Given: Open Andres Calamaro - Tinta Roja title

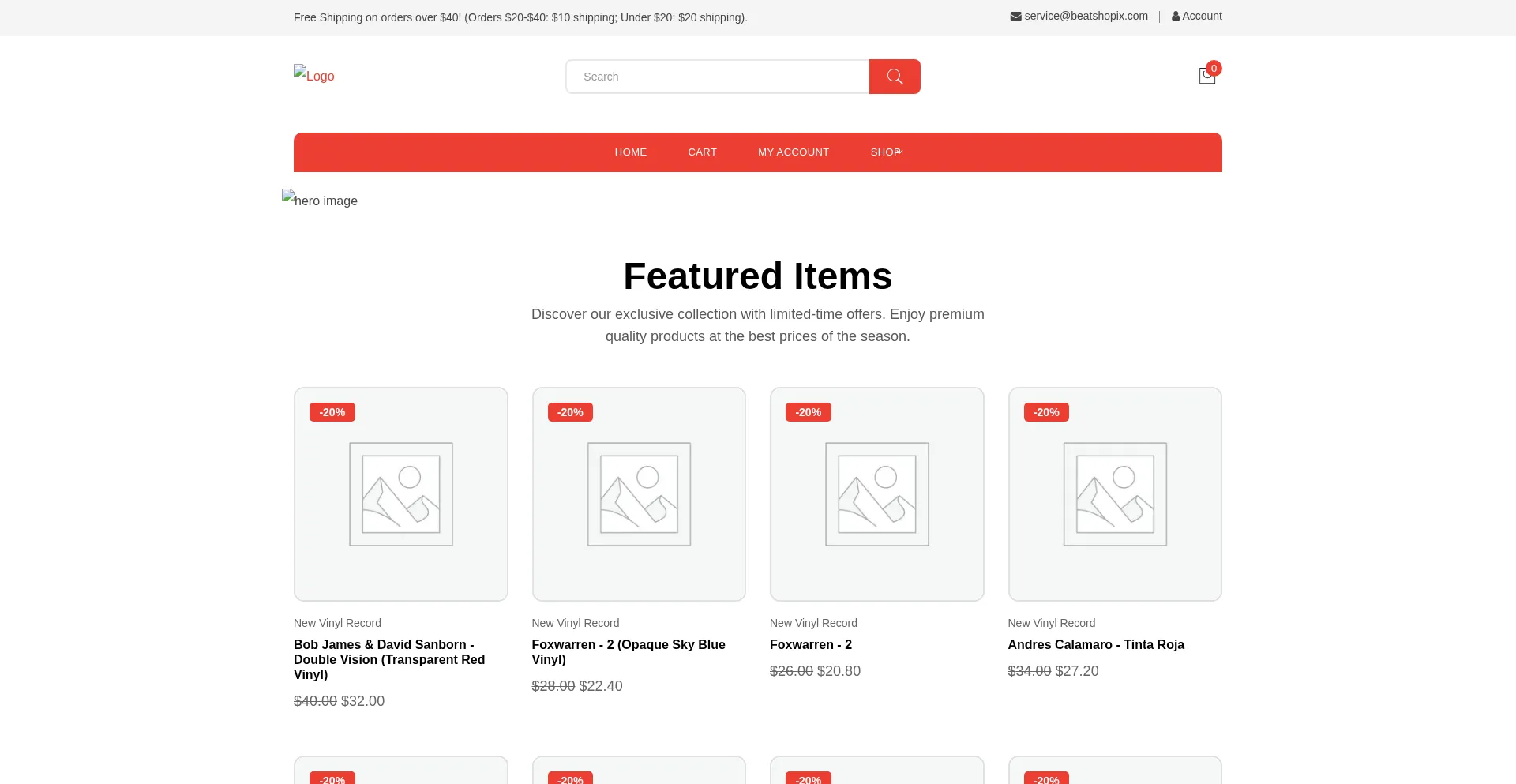Looking at the screenshot, I should [1096, 644].
